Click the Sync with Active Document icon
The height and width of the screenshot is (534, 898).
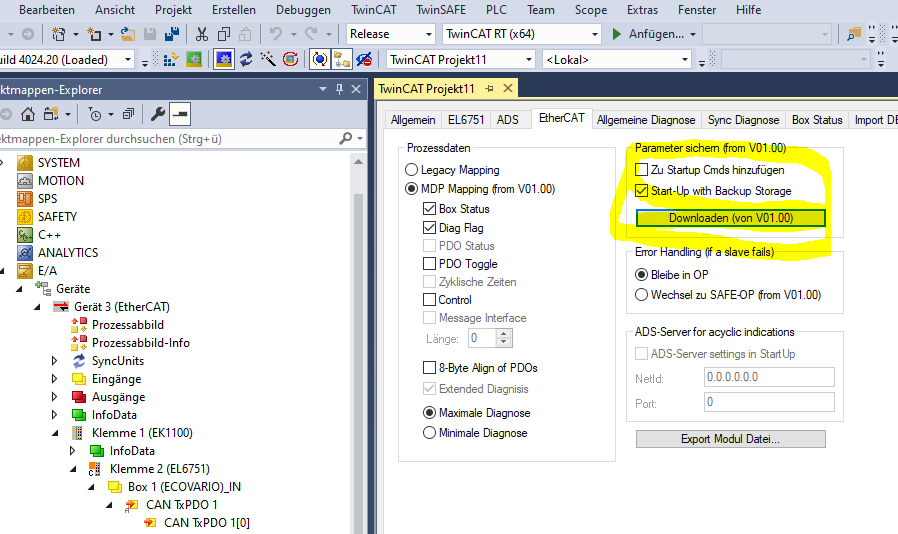tap(51, 115)
